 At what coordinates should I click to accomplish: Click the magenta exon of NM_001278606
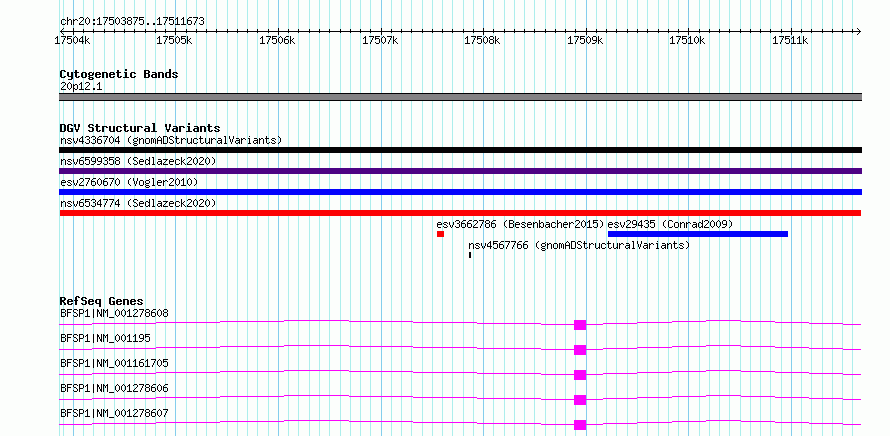(x=580, y=400)
